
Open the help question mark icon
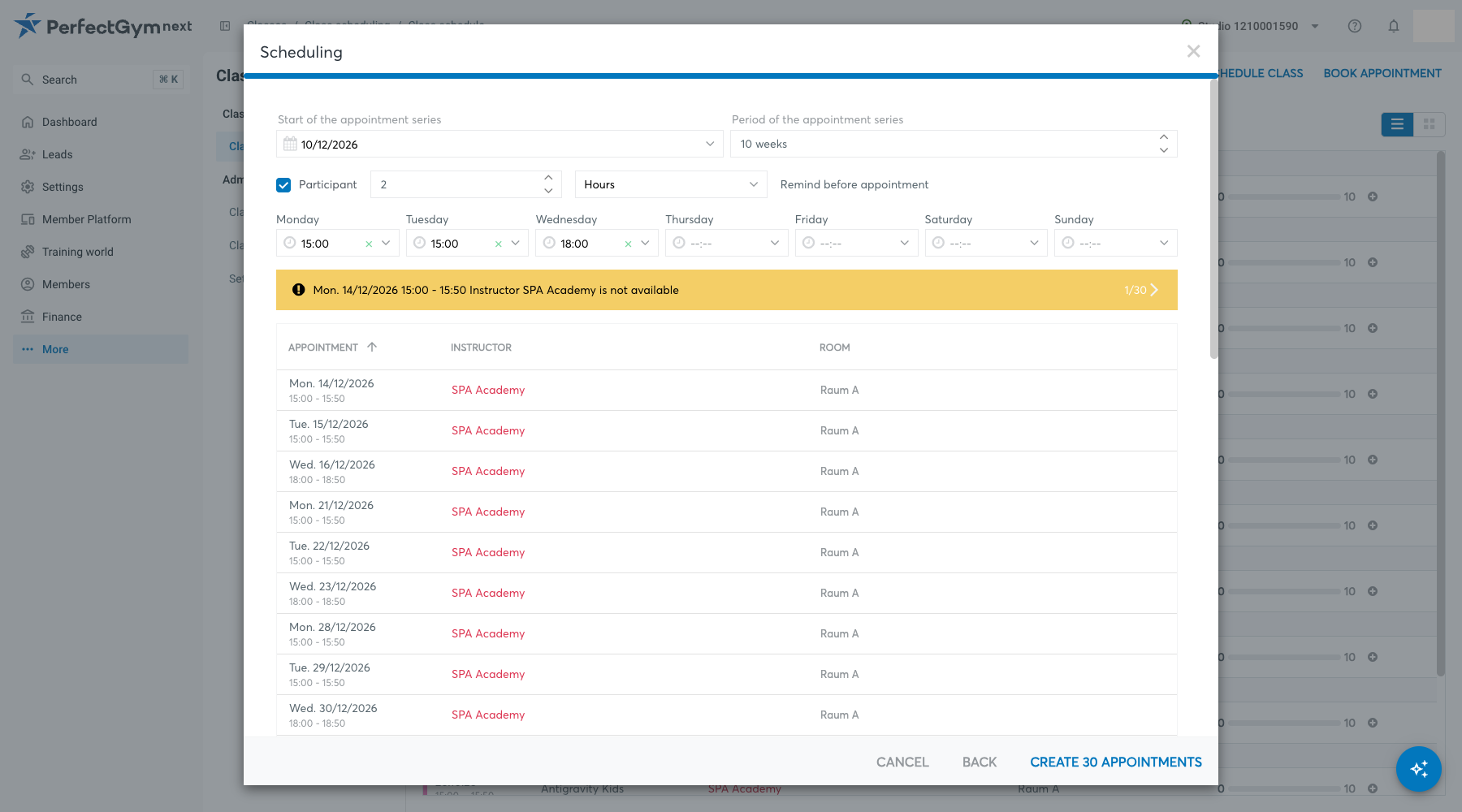1355,26
